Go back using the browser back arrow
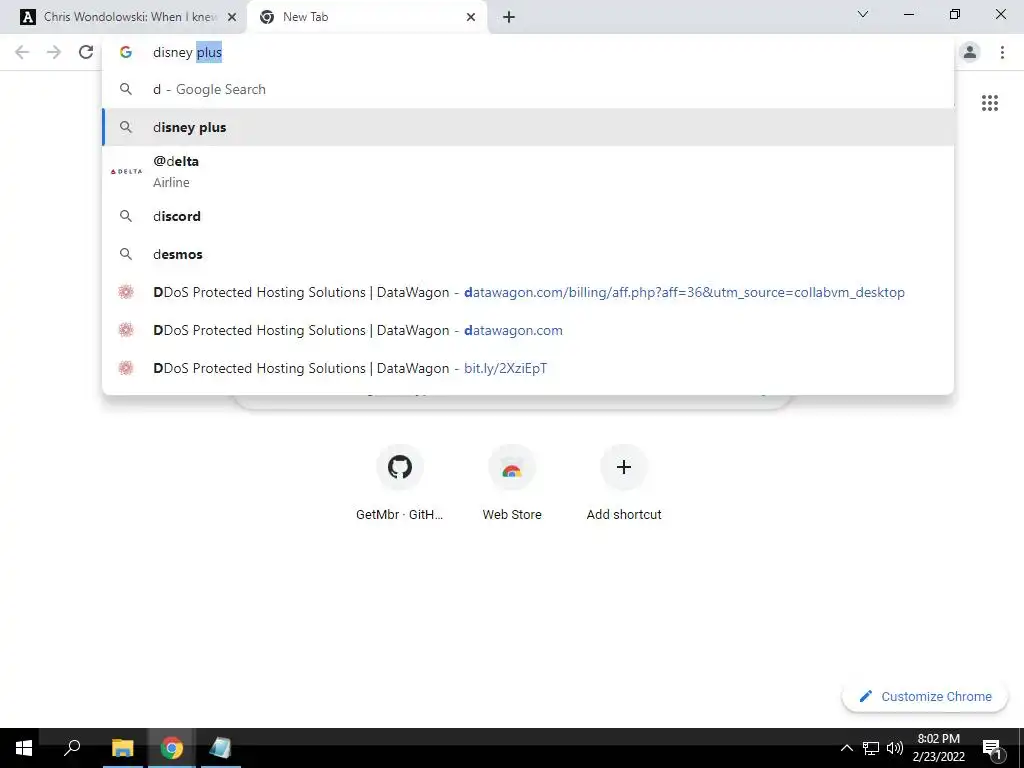Viewport: 1024px width, 768px height. coord(22,52)
